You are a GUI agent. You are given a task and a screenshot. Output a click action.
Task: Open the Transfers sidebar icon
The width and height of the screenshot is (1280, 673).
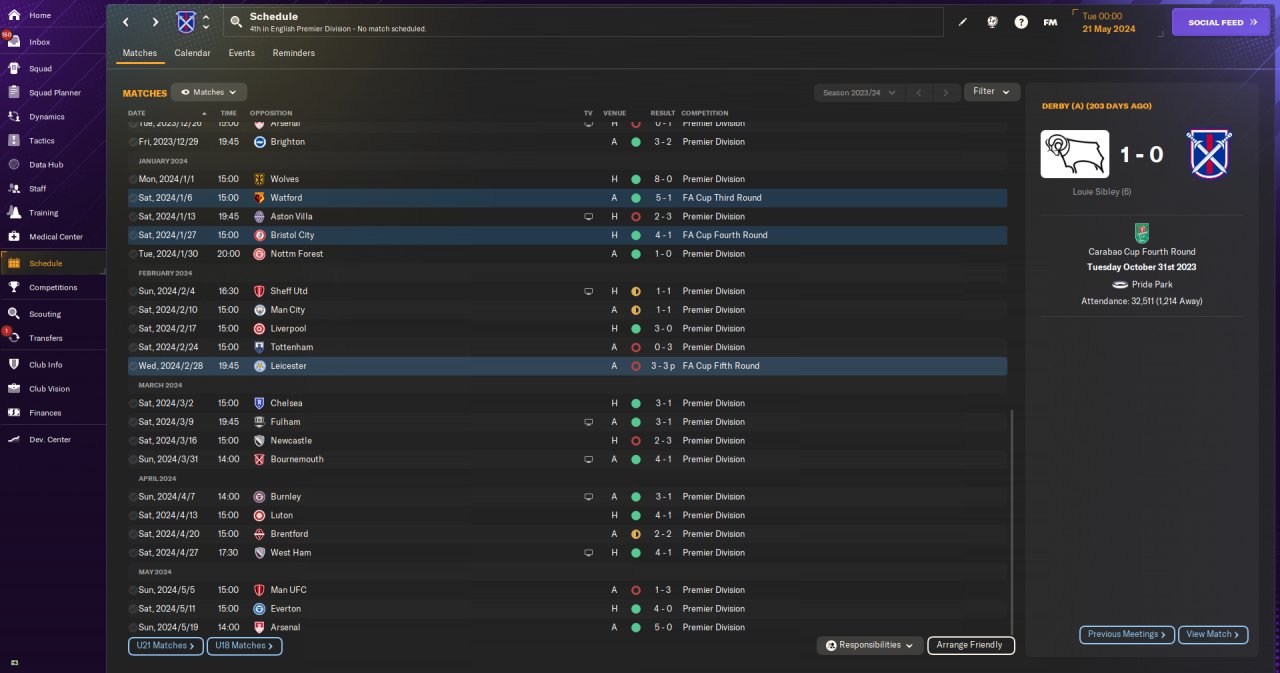coord(14,337)
